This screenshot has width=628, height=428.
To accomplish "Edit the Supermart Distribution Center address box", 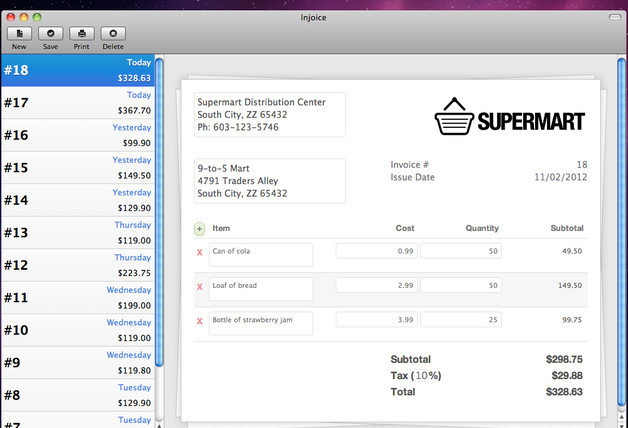I will (x=269, y=115).
